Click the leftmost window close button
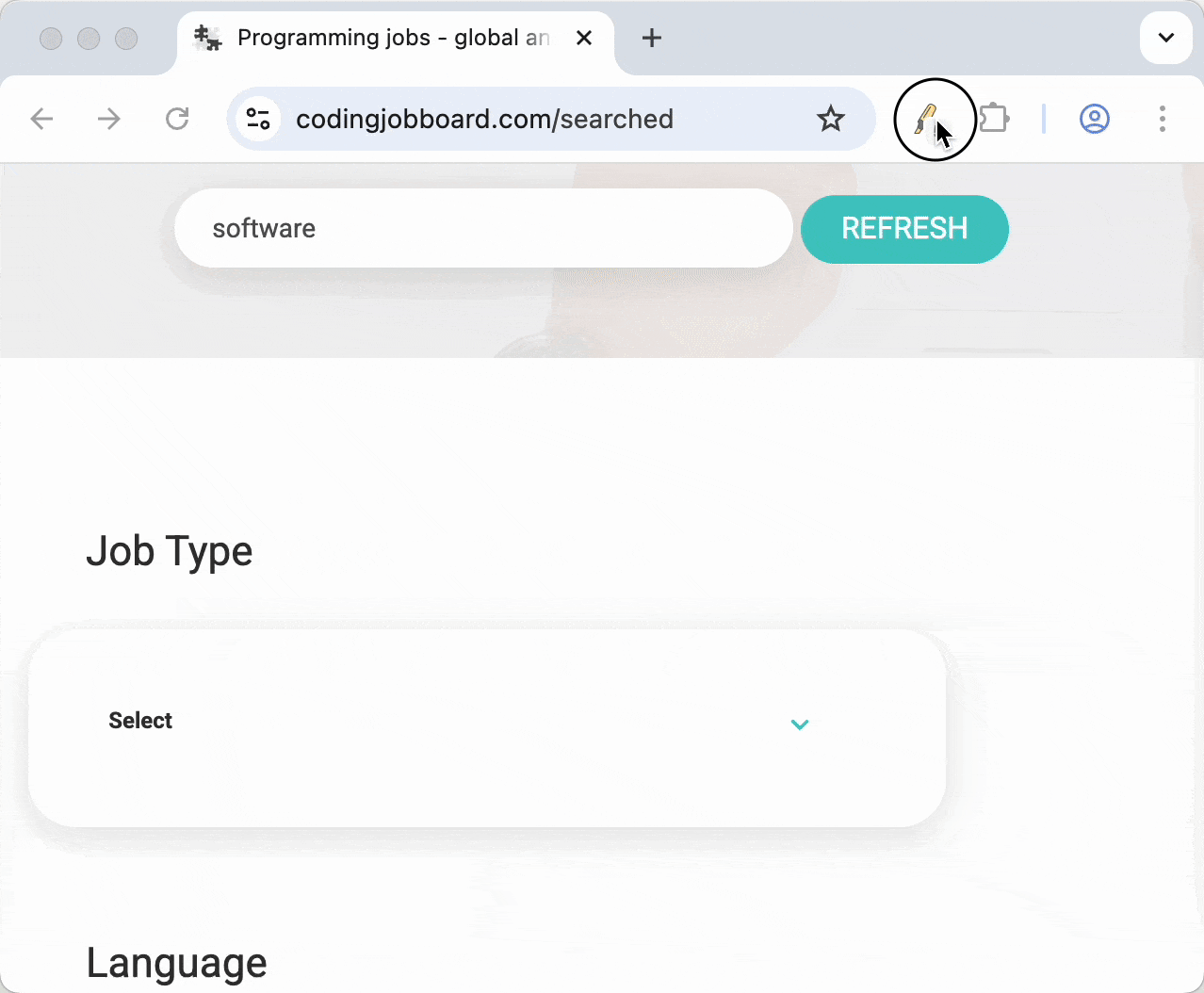The image size is (1204, 993). 51,38
